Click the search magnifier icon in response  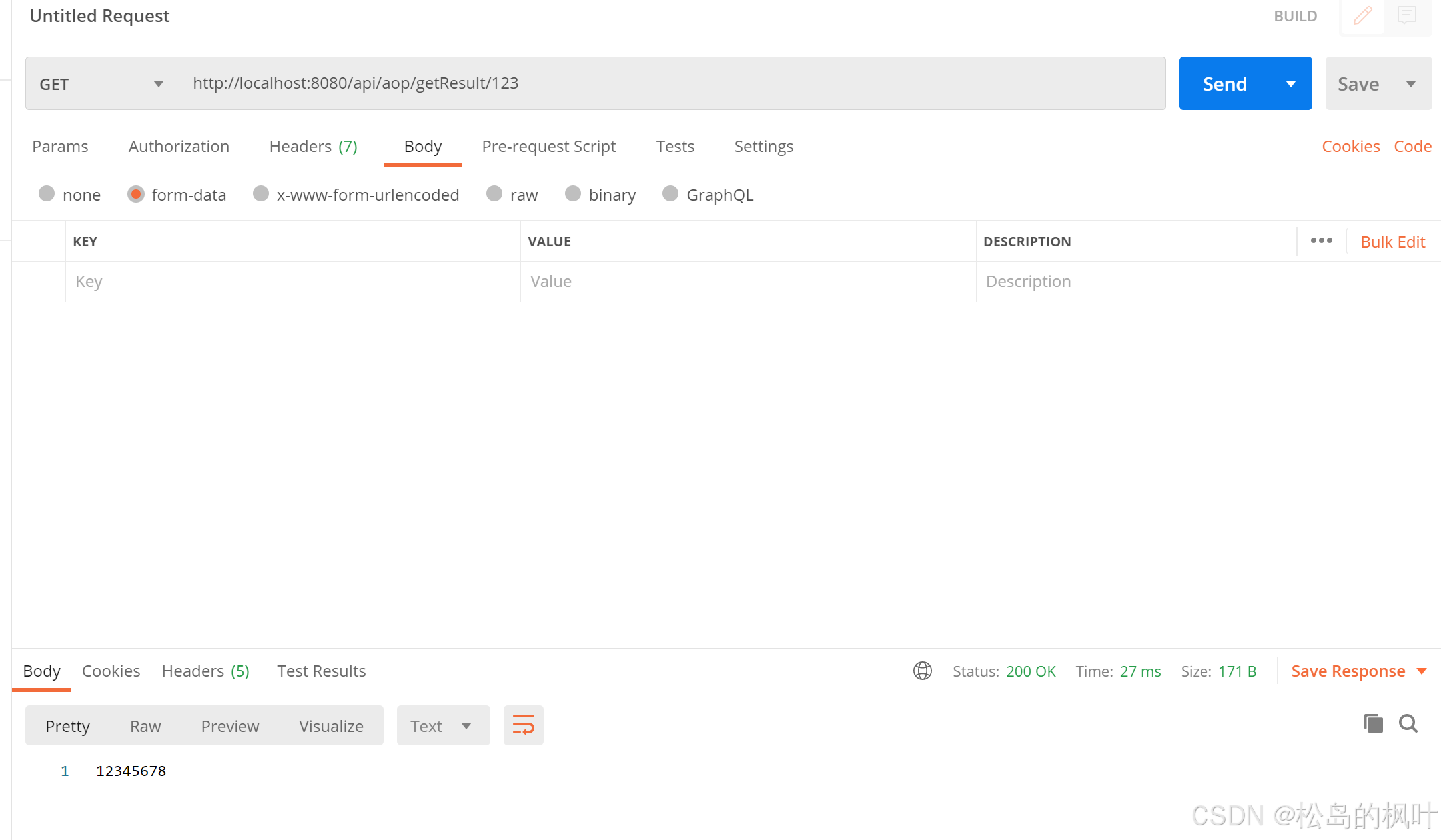[x=1408, y=723]
